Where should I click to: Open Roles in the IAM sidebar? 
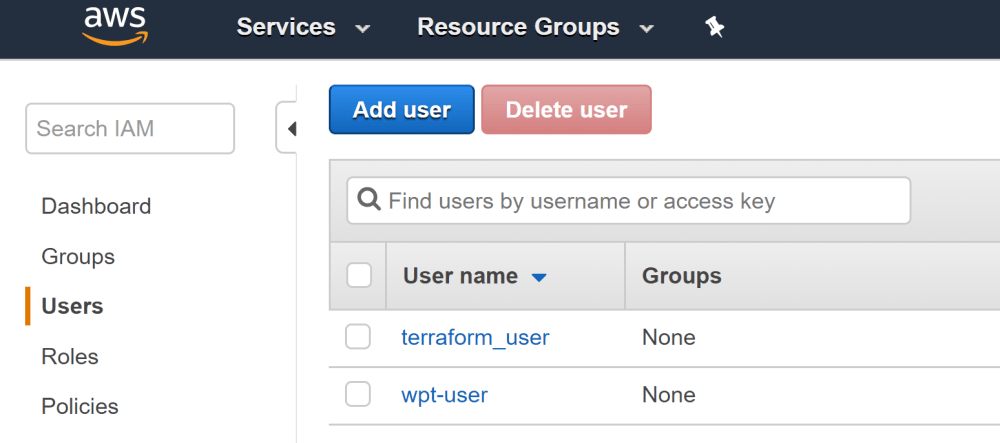pos(70,356)
